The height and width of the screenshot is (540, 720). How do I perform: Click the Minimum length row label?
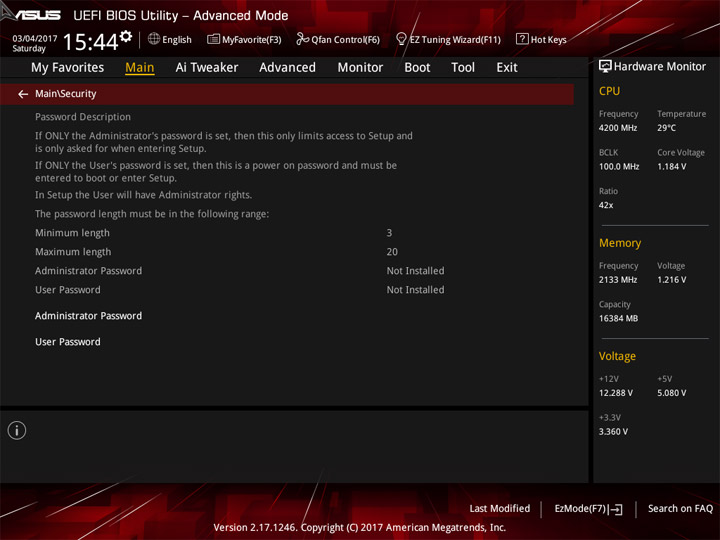pos(72,233)
